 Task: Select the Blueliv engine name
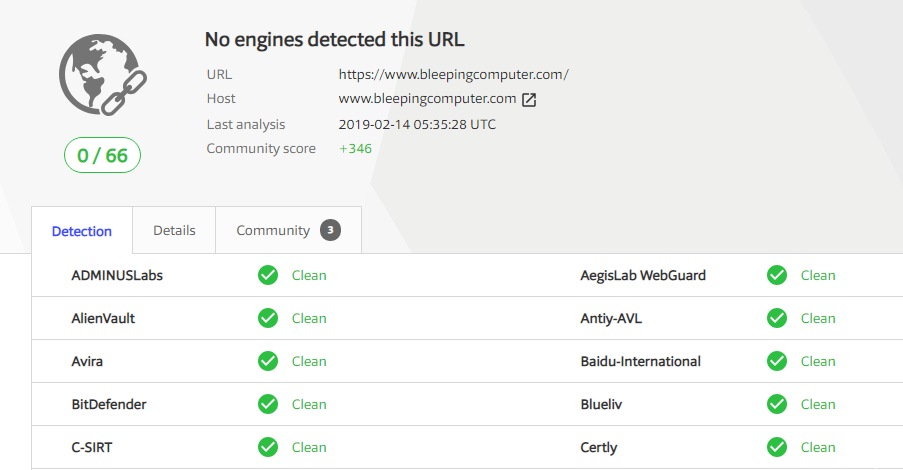601,404
